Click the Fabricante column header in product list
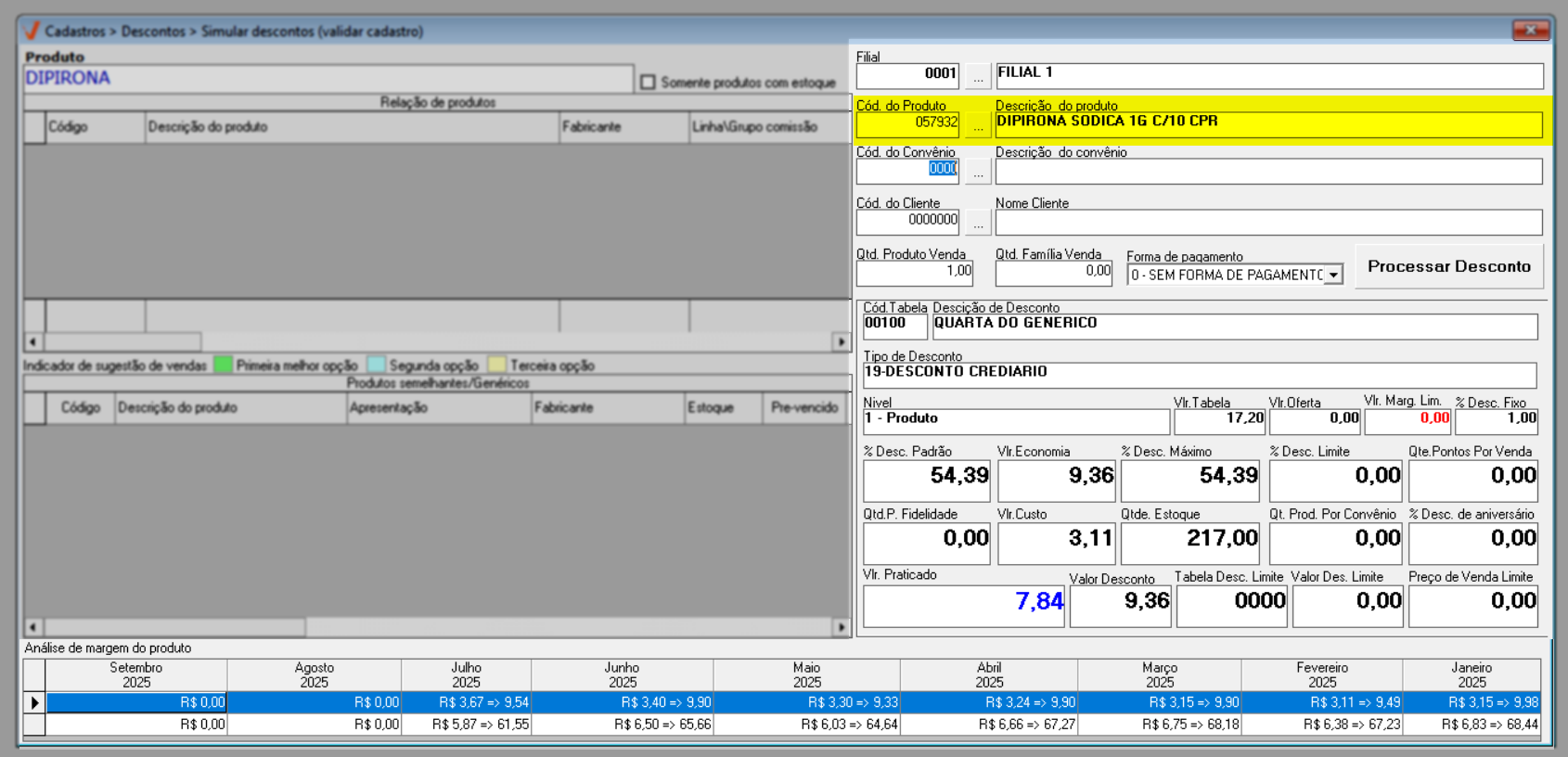1568x757 pixels. (623, 127)
